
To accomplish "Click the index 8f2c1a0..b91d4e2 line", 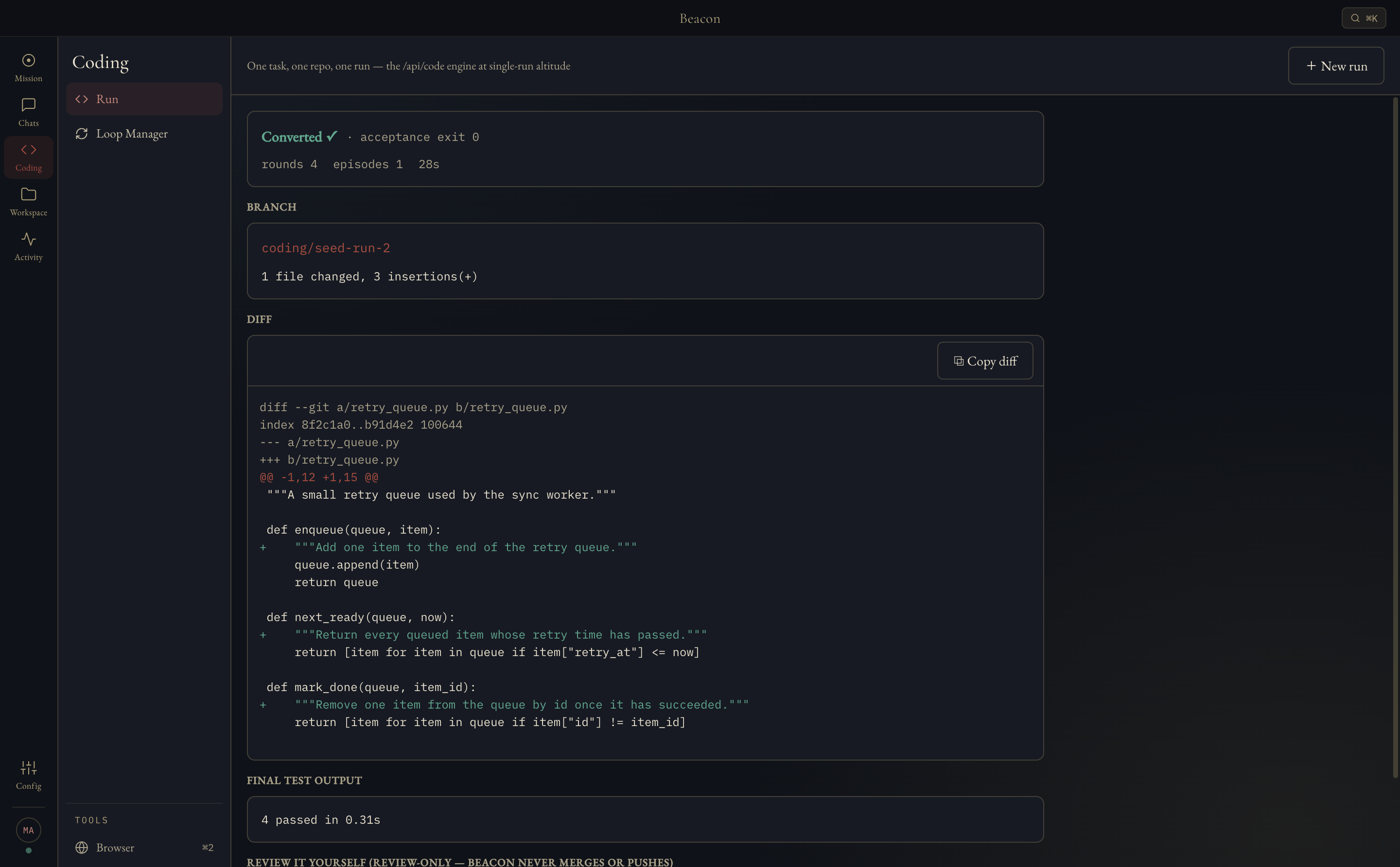I will (x=361, y=425).
